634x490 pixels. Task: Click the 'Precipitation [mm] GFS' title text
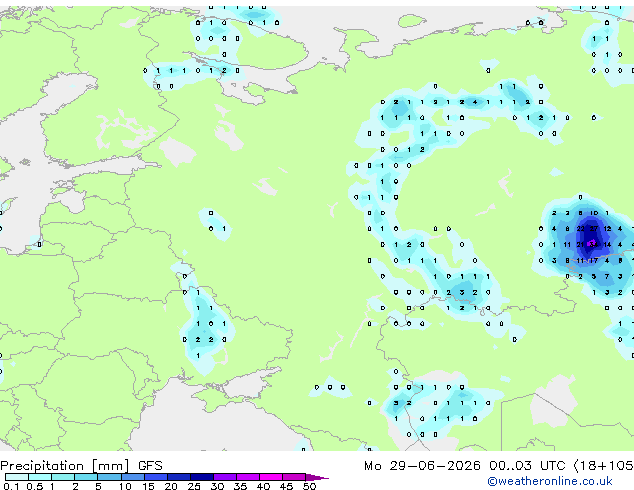coord(81,466)
